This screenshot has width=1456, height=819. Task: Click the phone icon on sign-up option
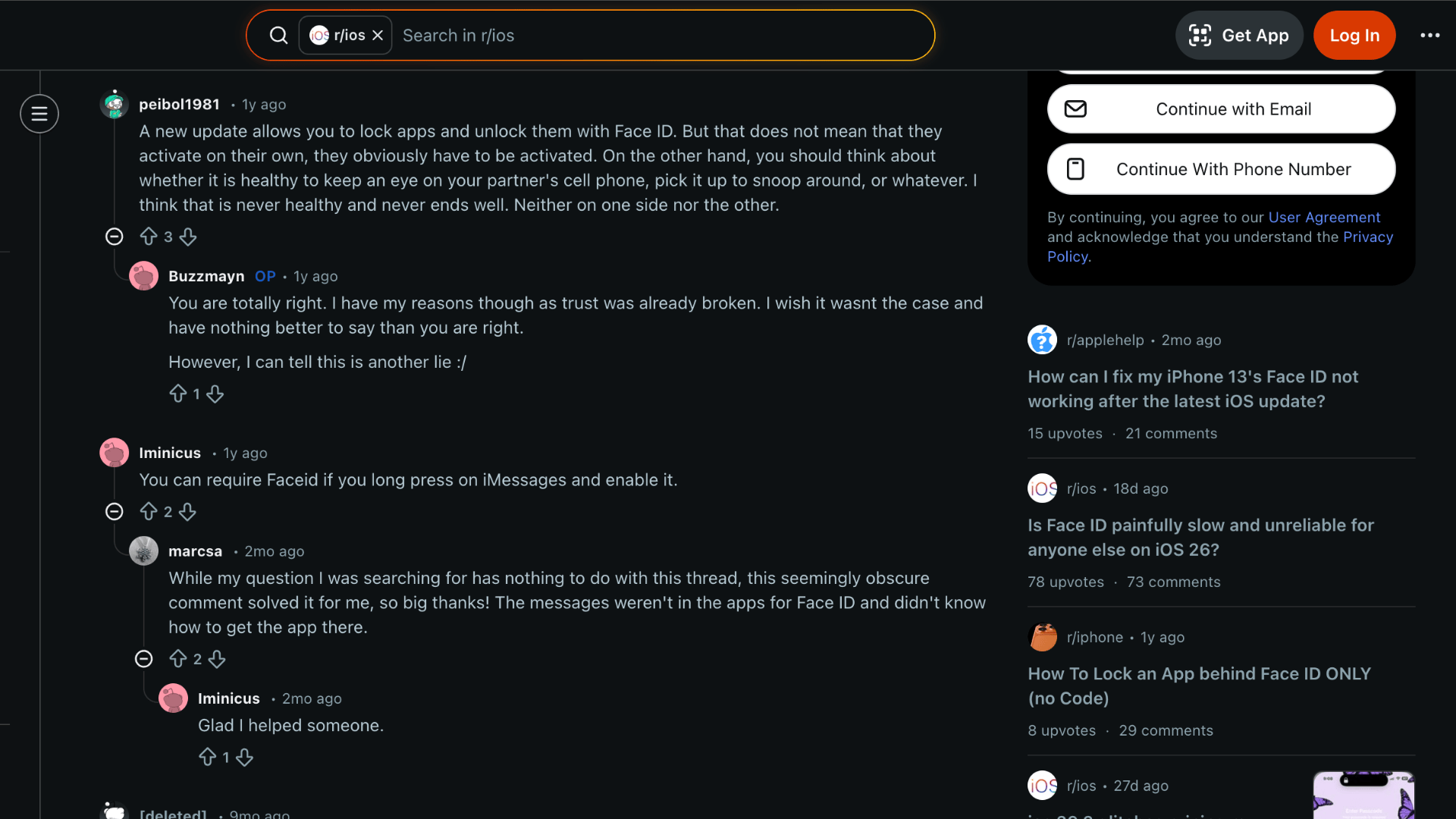1075,168
